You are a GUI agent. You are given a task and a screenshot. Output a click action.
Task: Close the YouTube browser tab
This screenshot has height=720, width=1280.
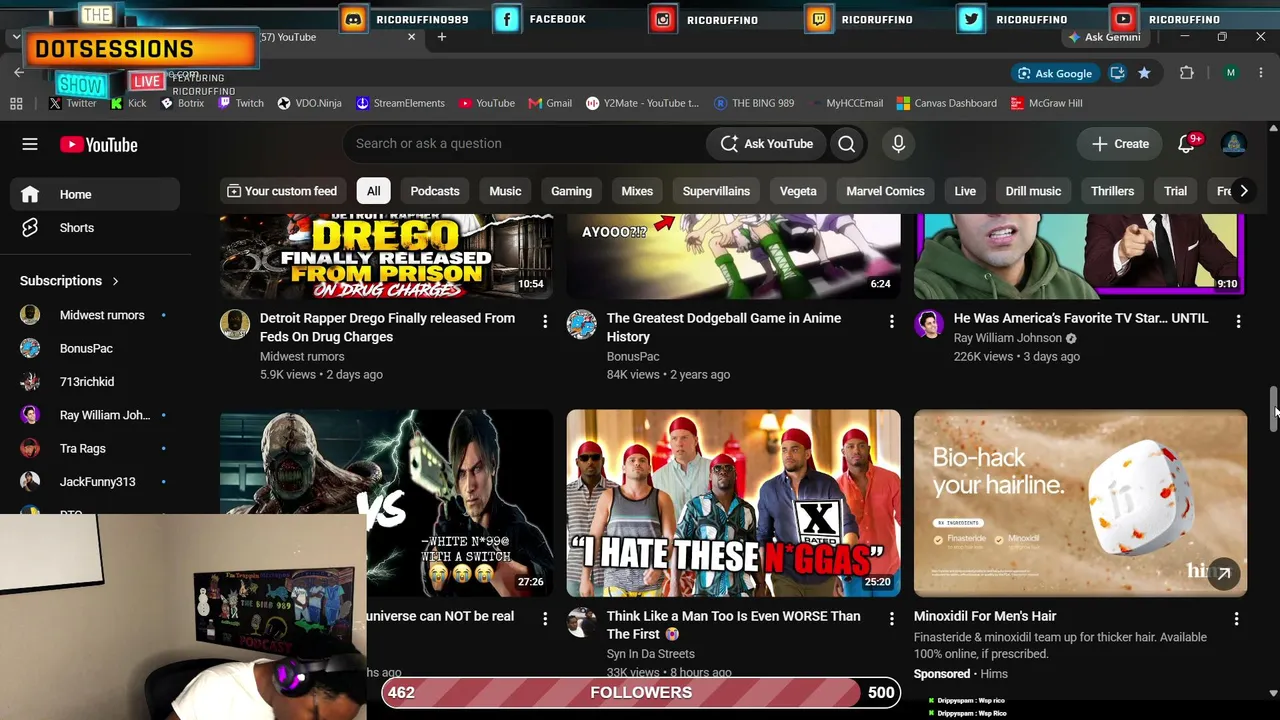411,37
